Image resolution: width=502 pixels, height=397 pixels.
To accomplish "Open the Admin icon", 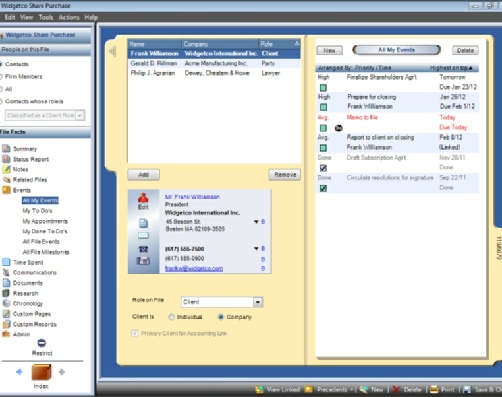I will pyautogui.click(x=6, y=334).
